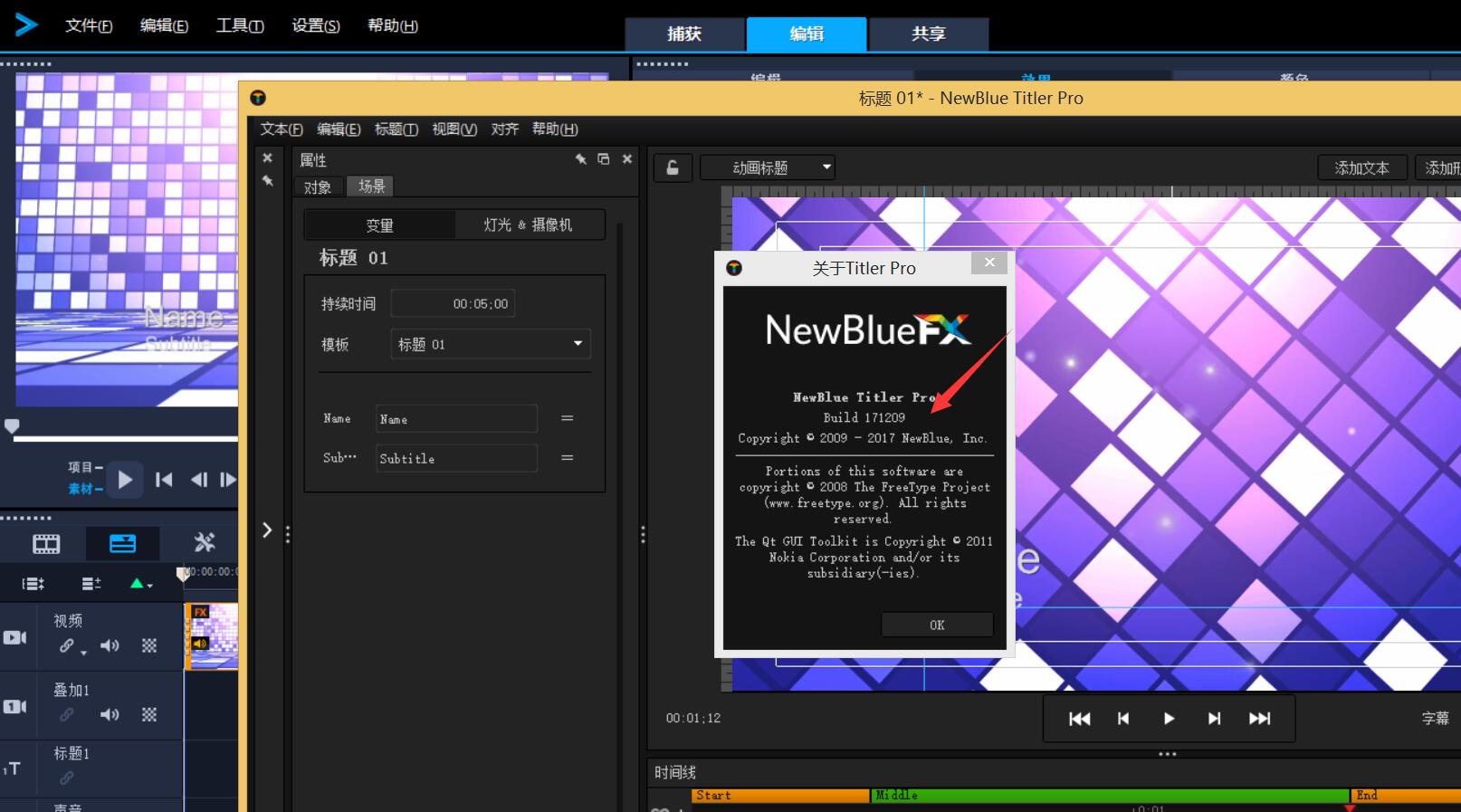Screen dimensions: 1461x812
Task: Toggle the unlock padlock icon beside 动画标题
Action: [x=673, y=167]
